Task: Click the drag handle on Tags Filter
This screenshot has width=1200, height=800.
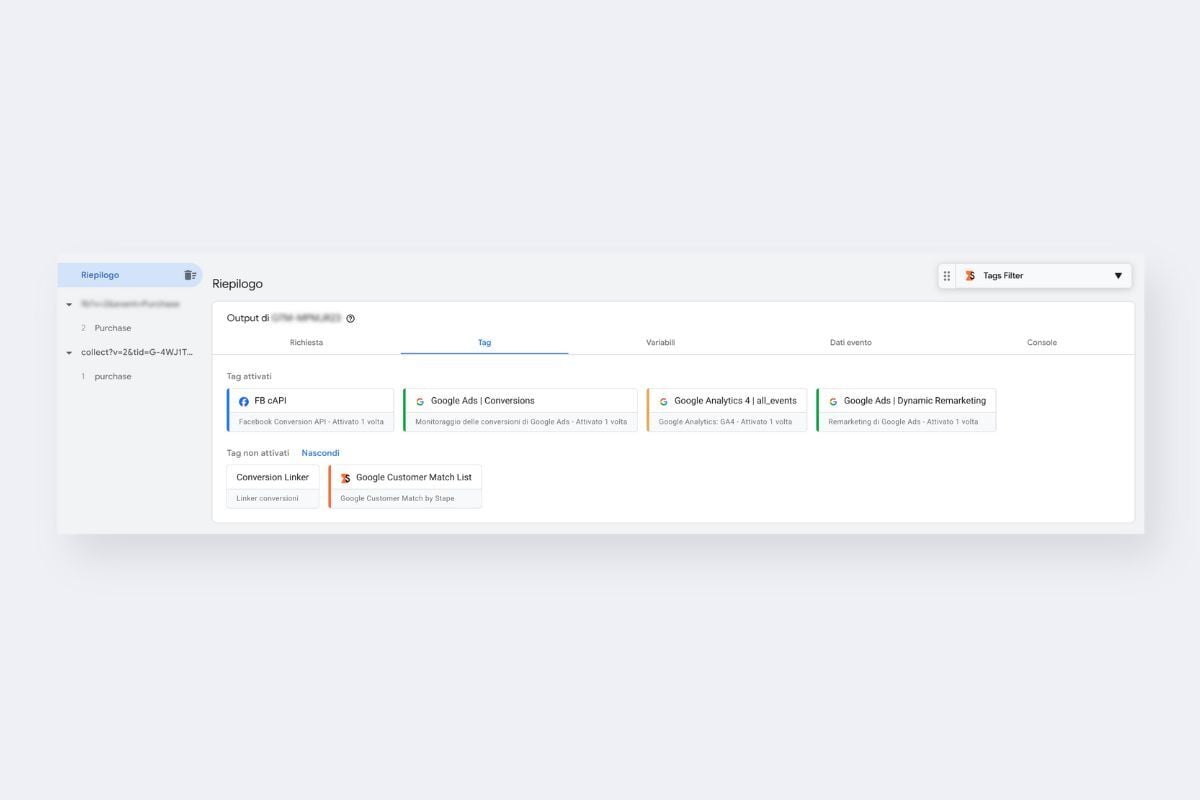Action: (947, 276)
